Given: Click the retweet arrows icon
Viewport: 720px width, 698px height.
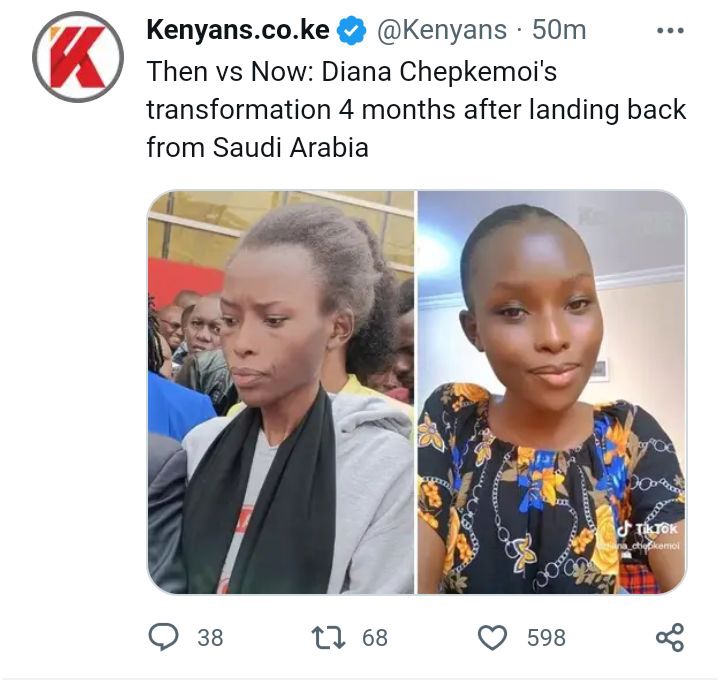Looking at the screenshot, I should pos(328,637).
